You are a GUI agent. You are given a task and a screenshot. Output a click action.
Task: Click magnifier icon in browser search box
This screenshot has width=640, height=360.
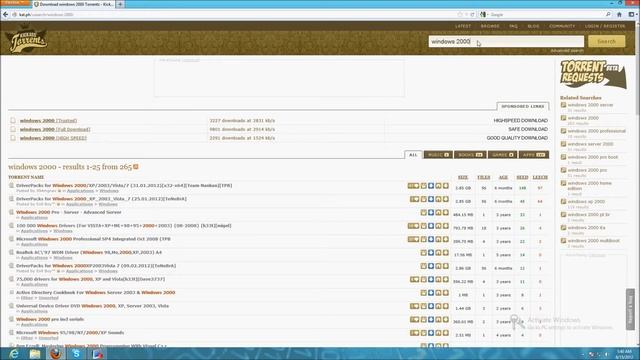click(608, 14)
